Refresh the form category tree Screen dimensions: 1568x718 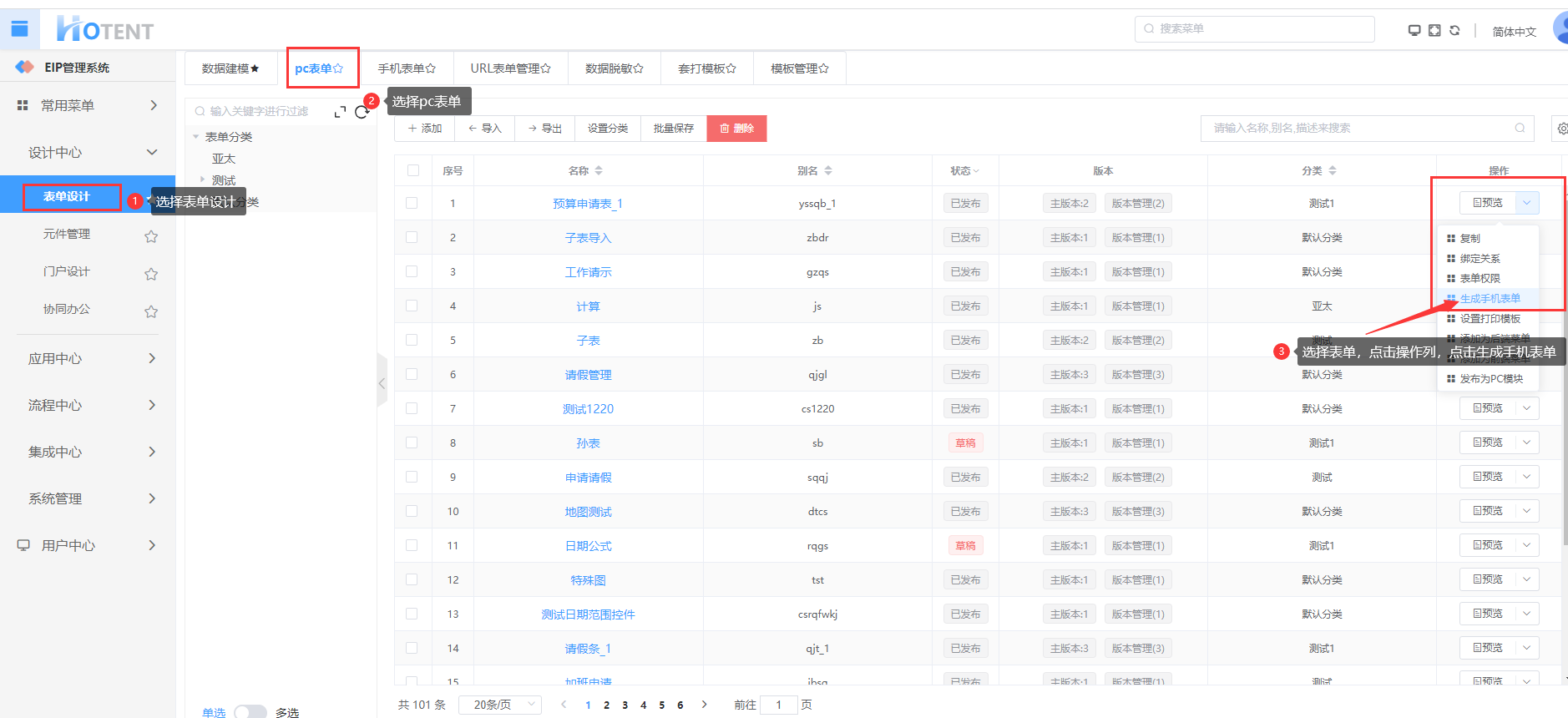tap(362, 112)
